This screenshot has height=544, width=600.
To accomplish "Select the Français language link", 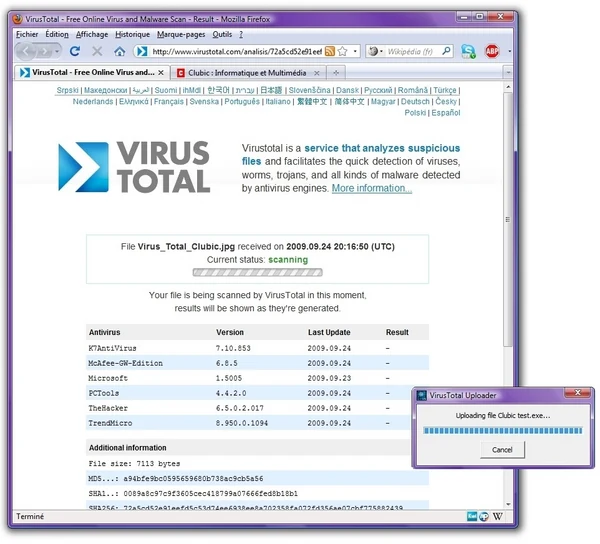I will click(x=169, y=101).
